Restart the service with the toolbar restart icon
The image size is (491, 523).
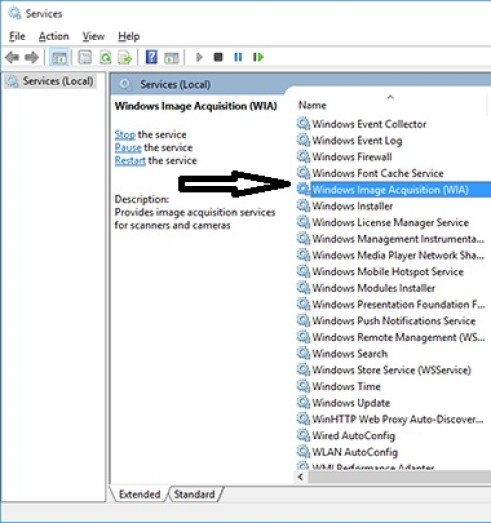[258, 57]
